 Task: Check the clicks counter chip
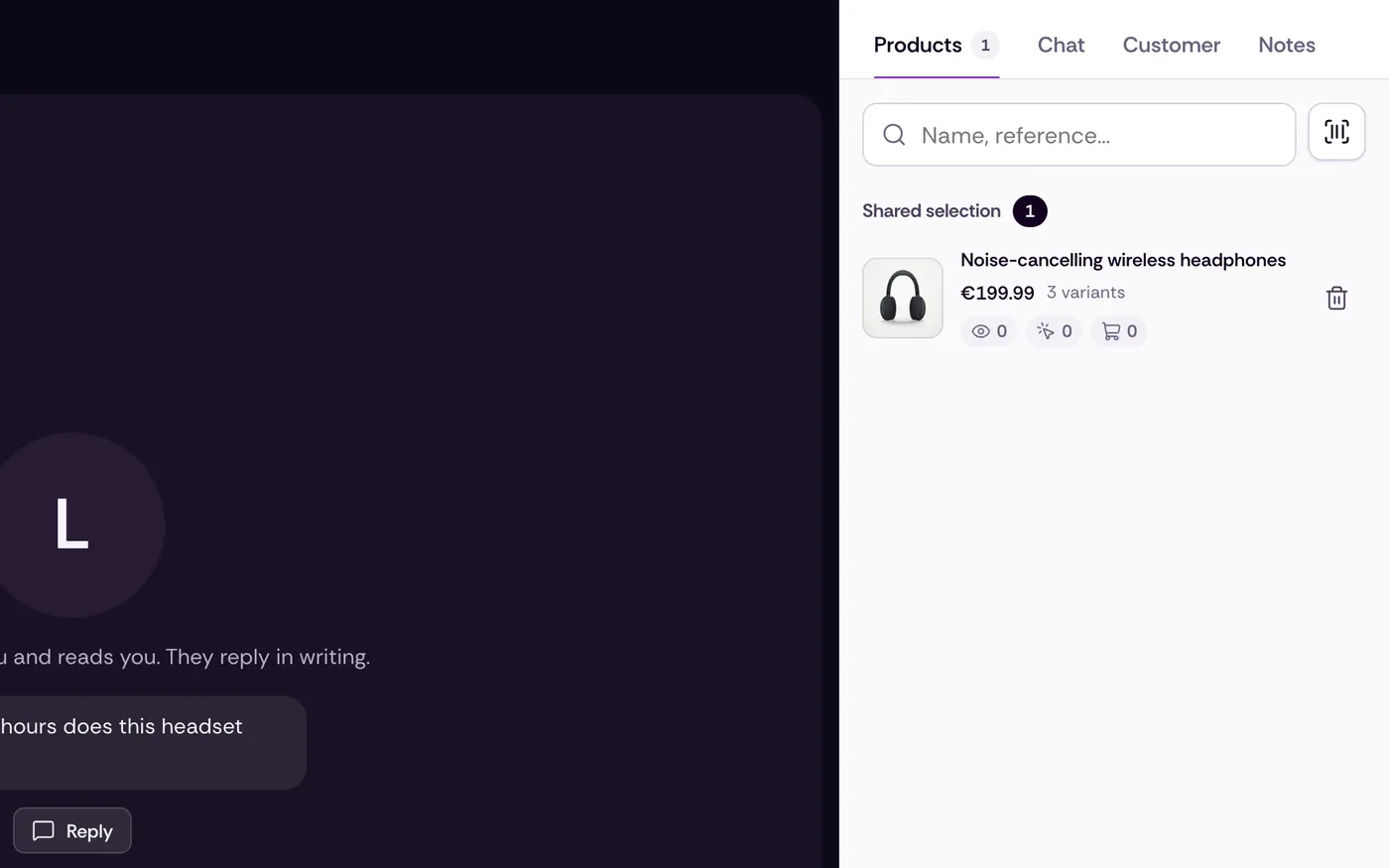coord(1054,331)
